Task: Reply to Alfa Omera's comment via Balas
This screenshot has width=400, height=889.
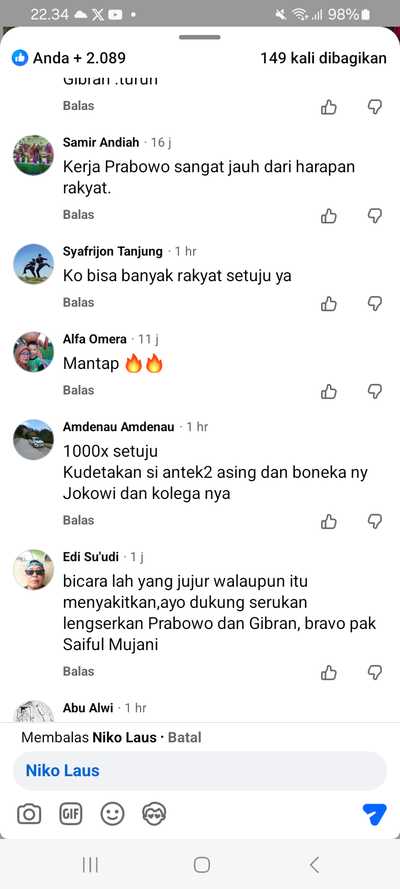Action: 78,390
